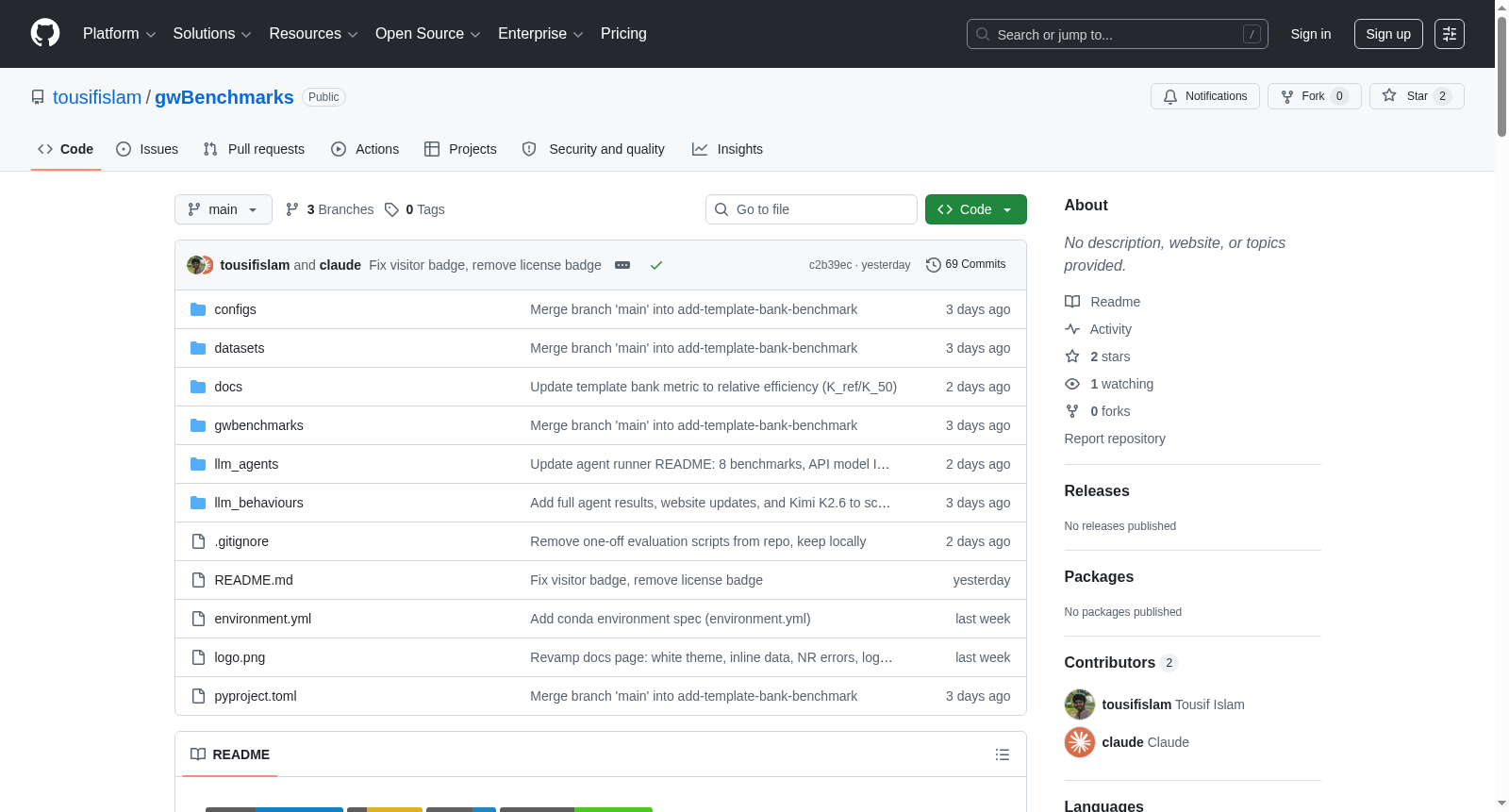Click the ellipsis to expand commit message
Screen dimensions: 1509x812
coord(622,265)
